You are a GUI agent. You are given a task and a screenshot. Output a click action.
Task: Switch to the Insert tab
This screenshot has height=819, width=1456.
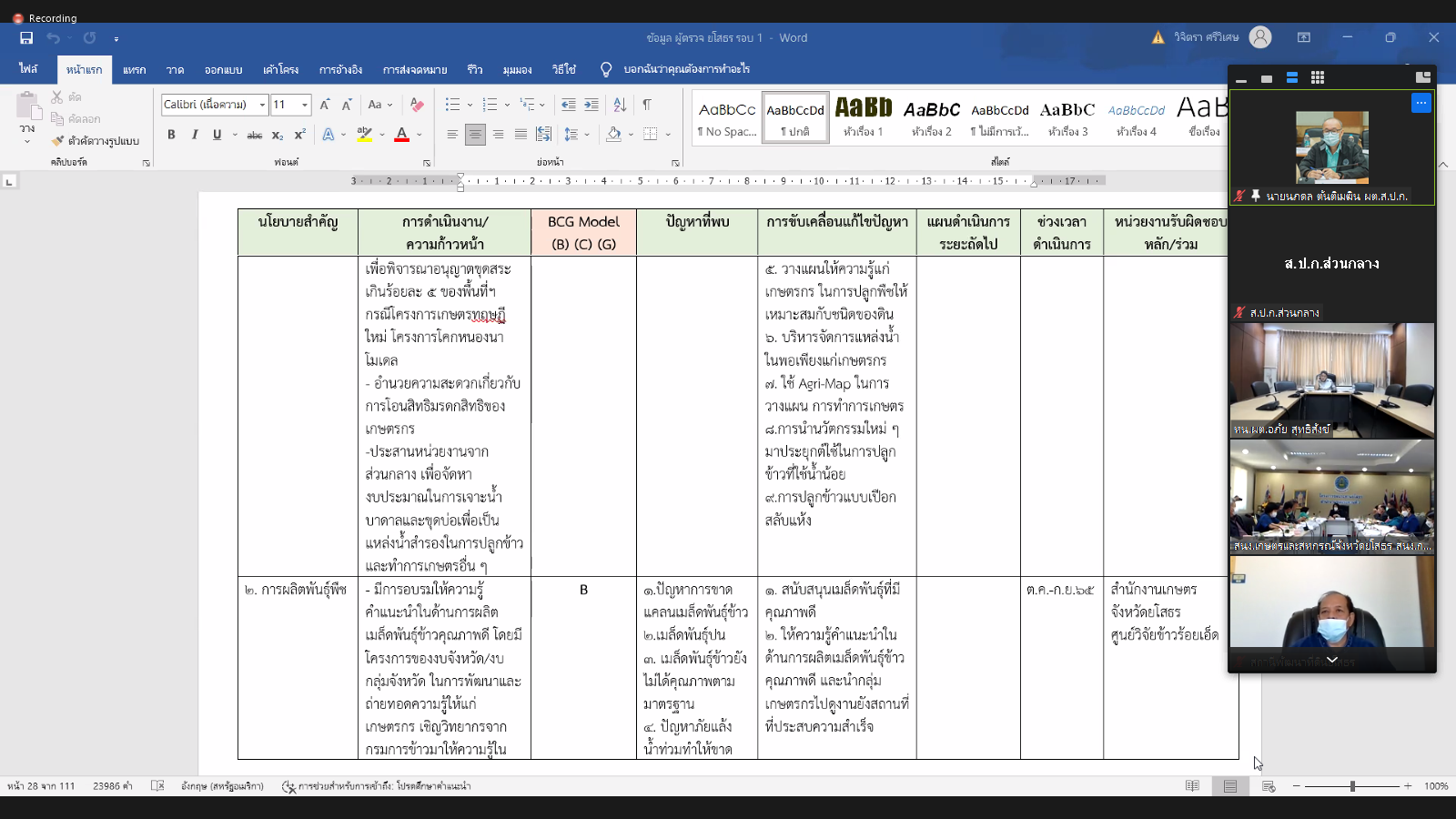click(135, 69)
